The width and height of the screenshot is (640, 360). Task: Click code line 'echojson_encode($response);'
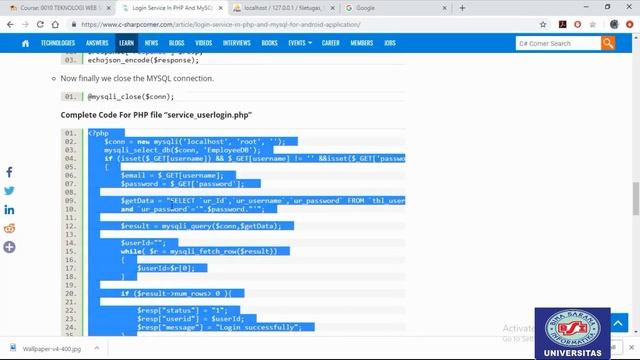pyautogui.click(x=143, y=60)
